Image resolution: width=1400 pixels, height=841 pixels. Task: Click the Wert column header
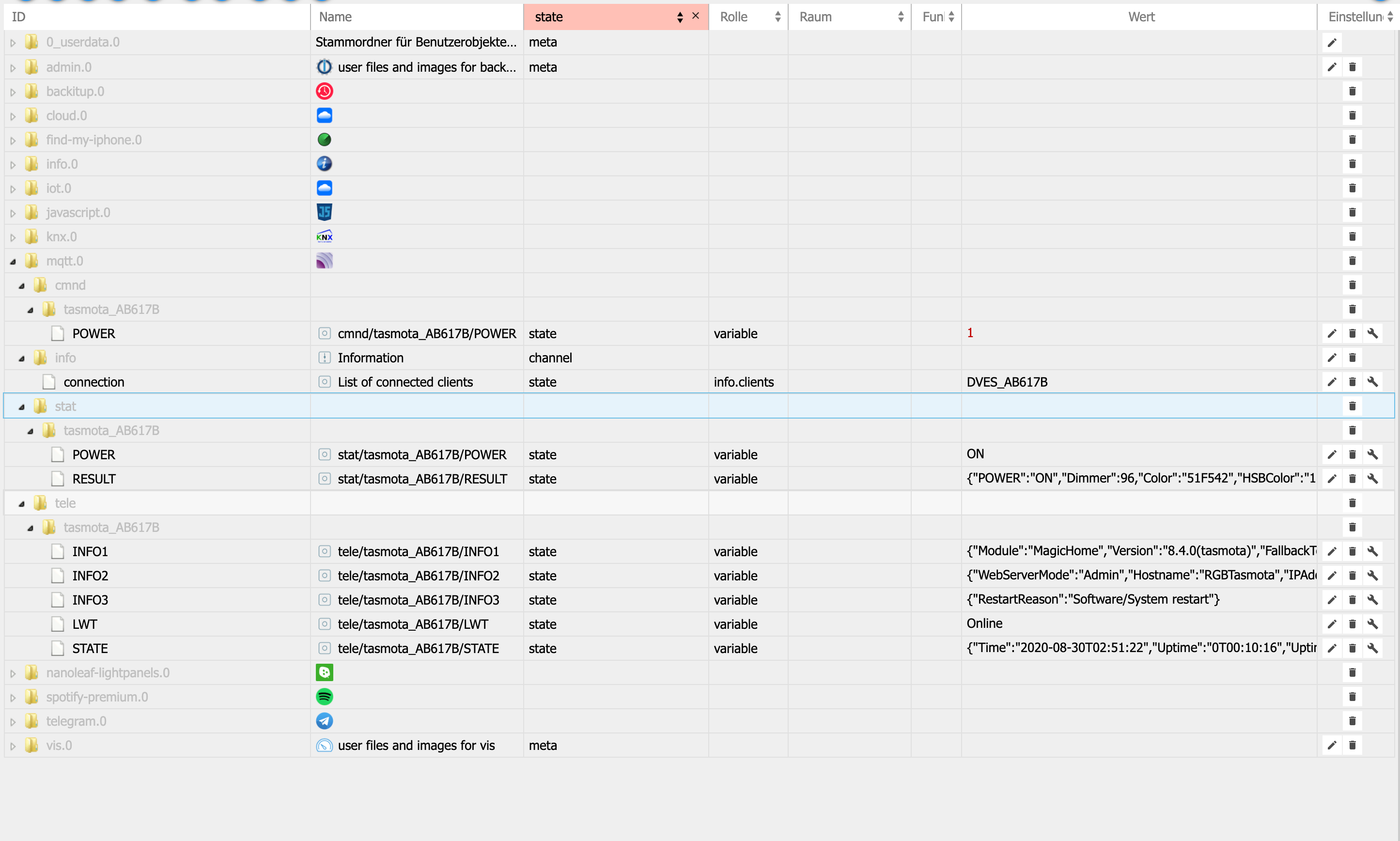(x=1140, y=17)
